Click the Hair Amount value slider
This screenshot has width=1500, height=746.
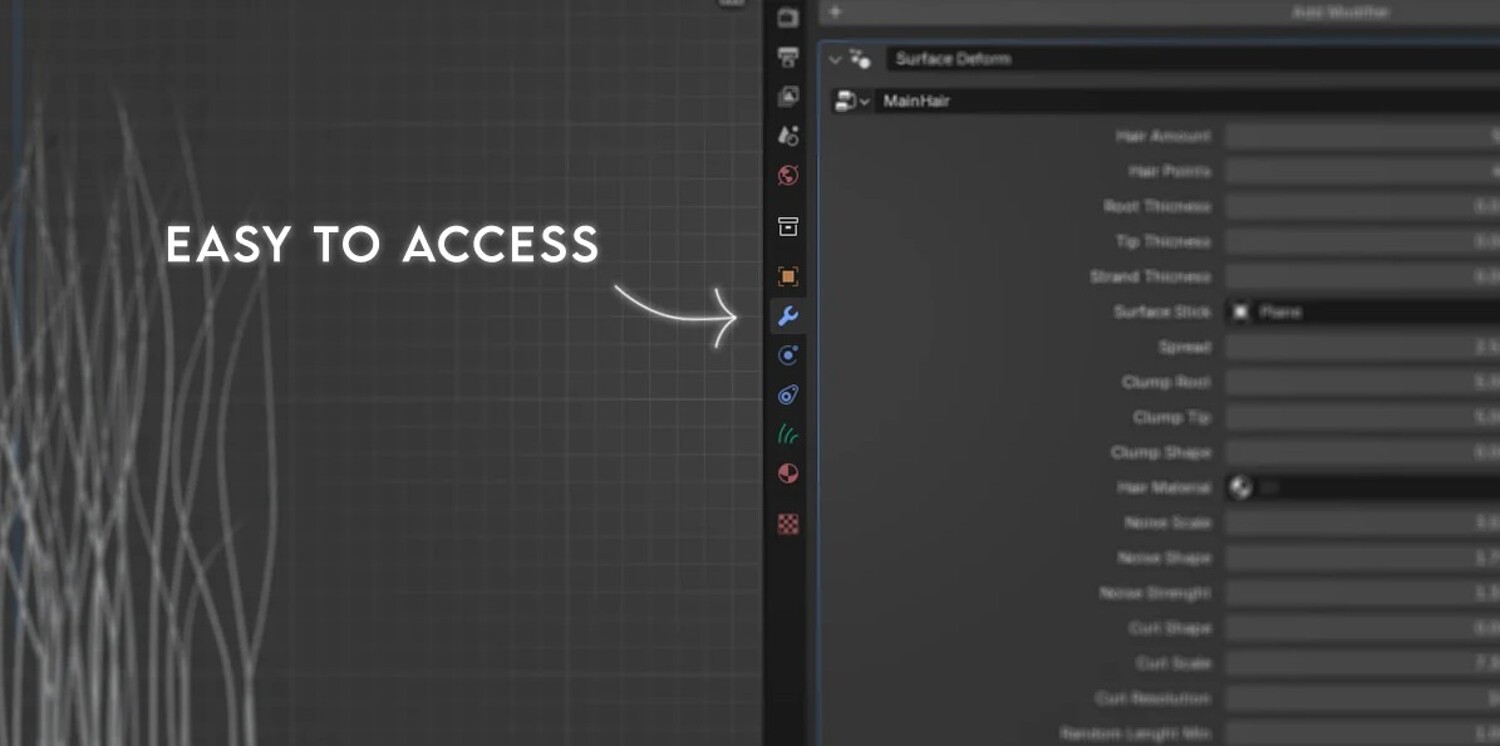[1362, 136]
